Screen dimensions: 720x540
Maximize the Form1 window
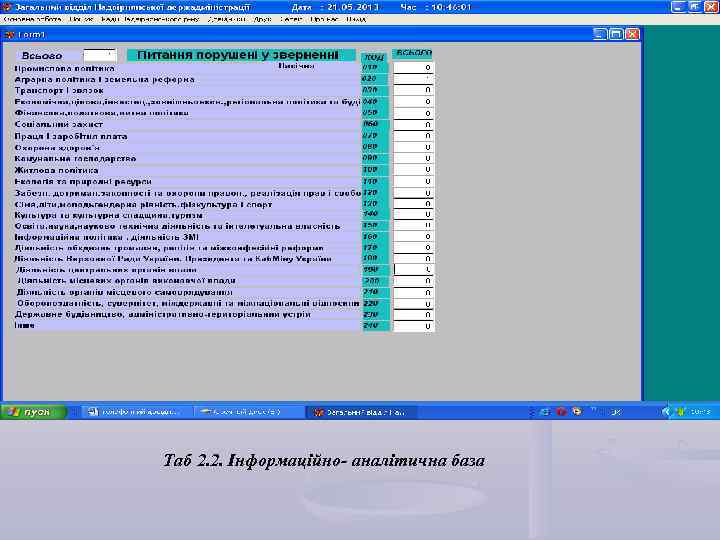click(616, 34)
